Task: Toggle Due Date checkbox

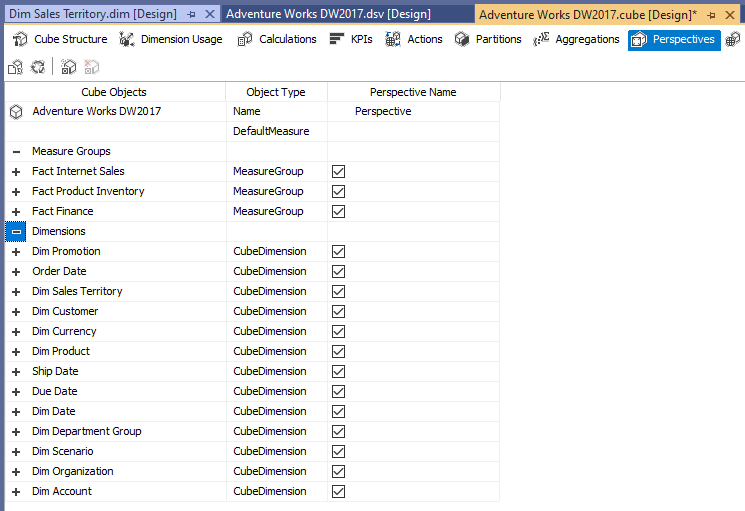Action: coord(338,391)
